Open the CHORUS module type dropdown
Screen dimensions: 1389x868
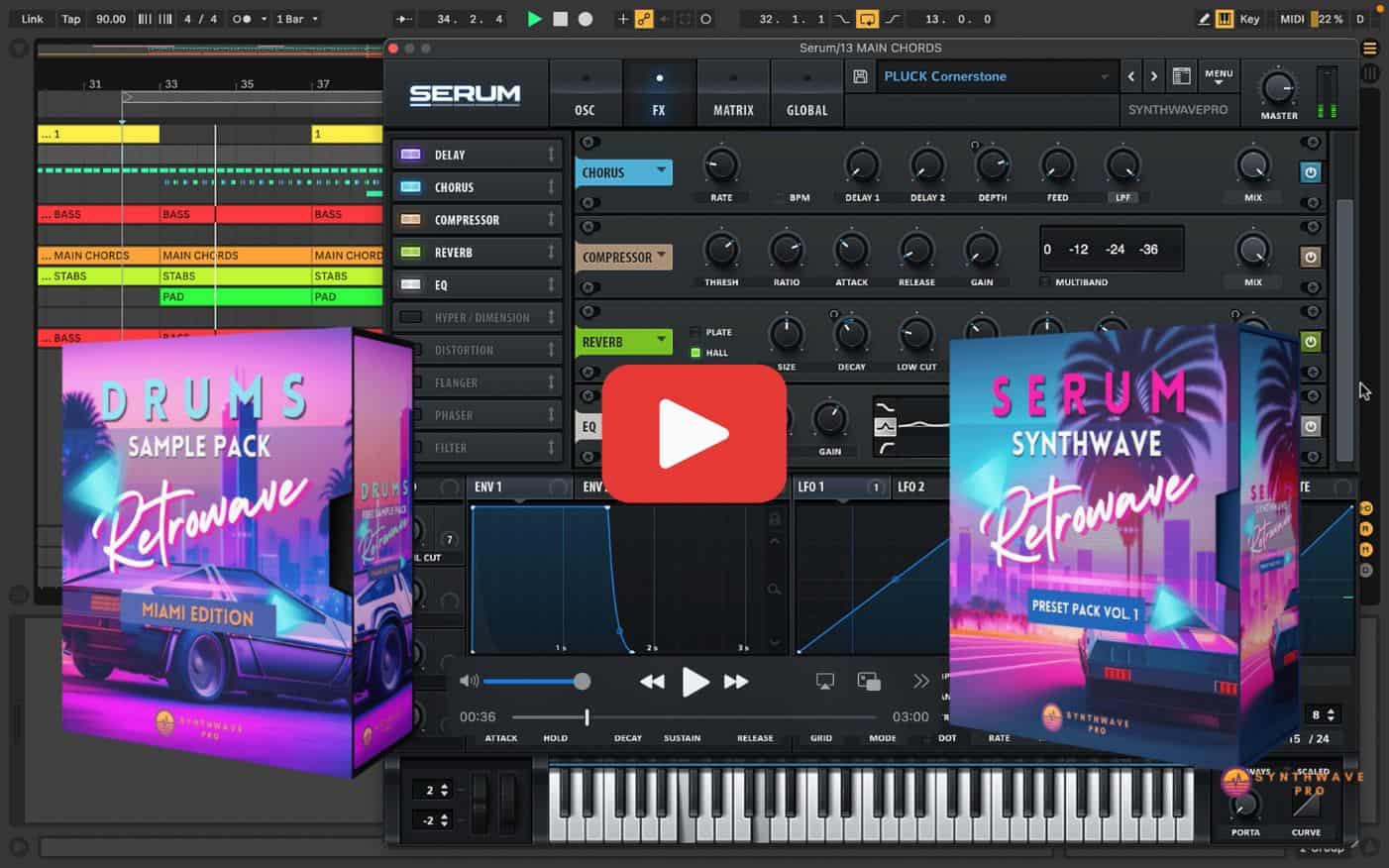coord(623,172)
